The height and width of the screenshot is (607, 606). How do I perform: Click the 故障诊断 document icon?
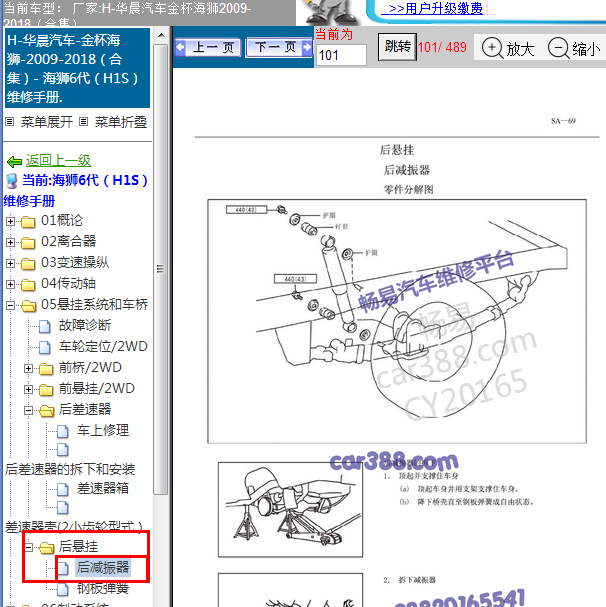(x=45, y=326)
